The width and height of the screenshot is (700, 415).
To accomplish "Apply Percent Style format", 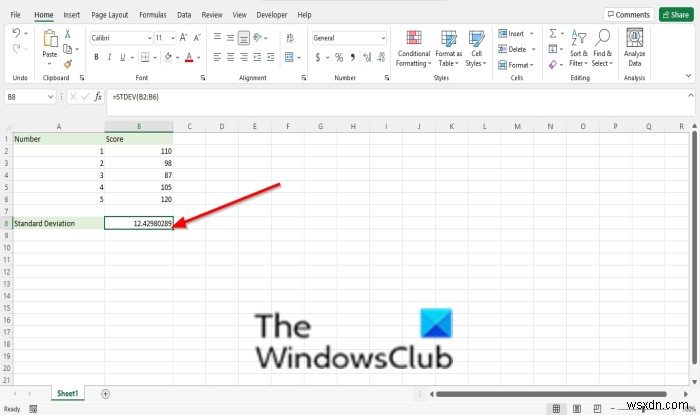I will click(339, 57).
